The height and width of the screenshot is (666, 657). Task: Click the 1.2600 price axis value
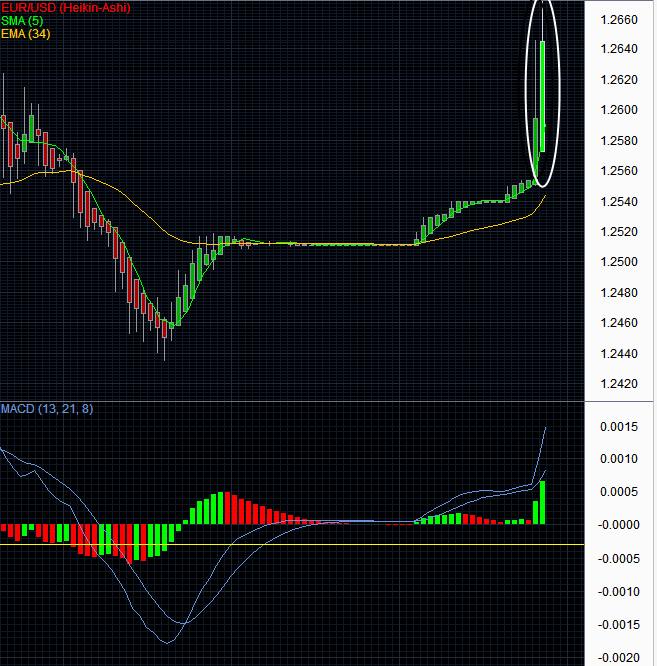point(619,110)
